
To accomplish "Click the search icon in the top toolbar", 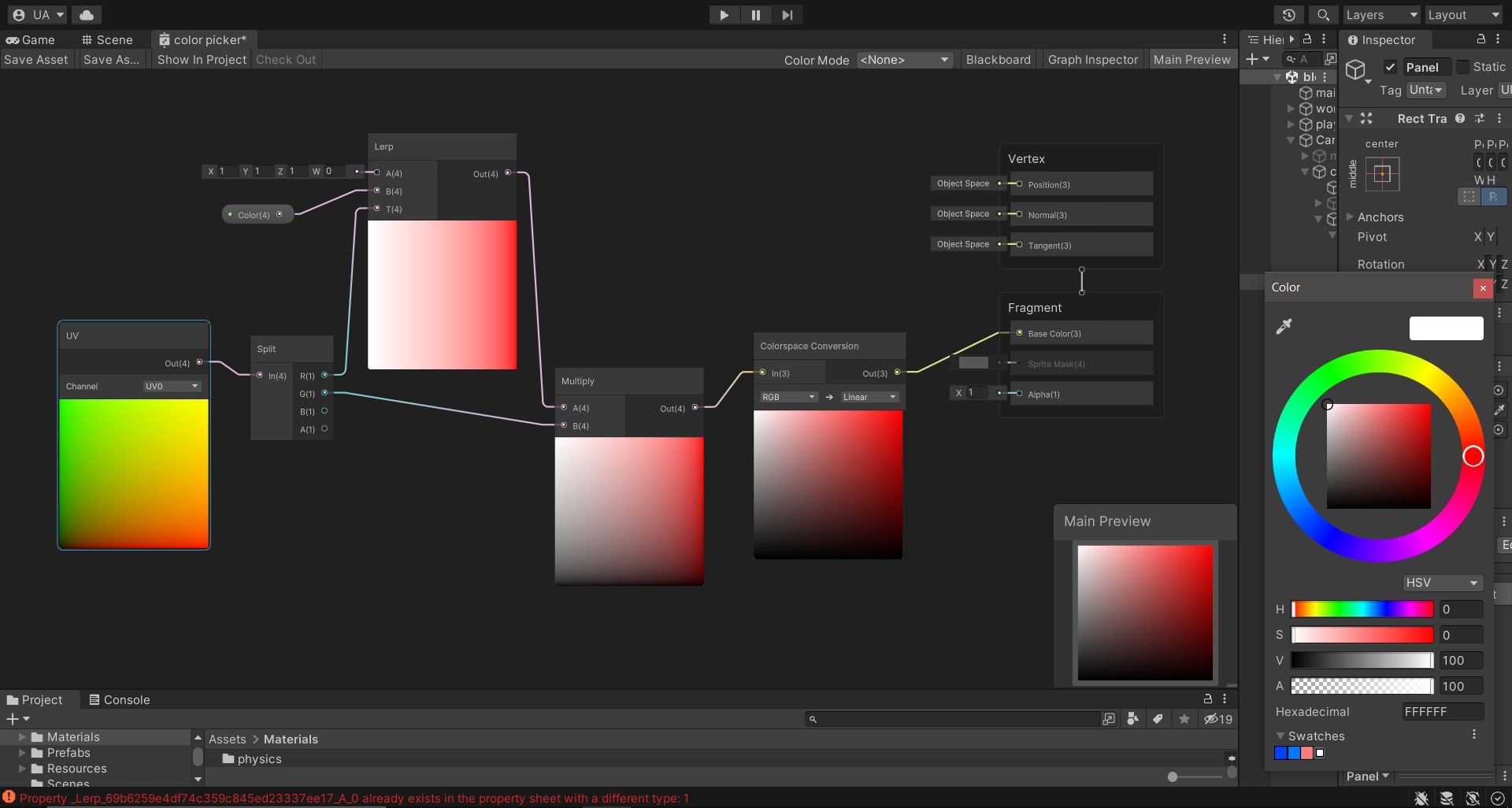I will pyautogui.click(x=1323, y=14).
